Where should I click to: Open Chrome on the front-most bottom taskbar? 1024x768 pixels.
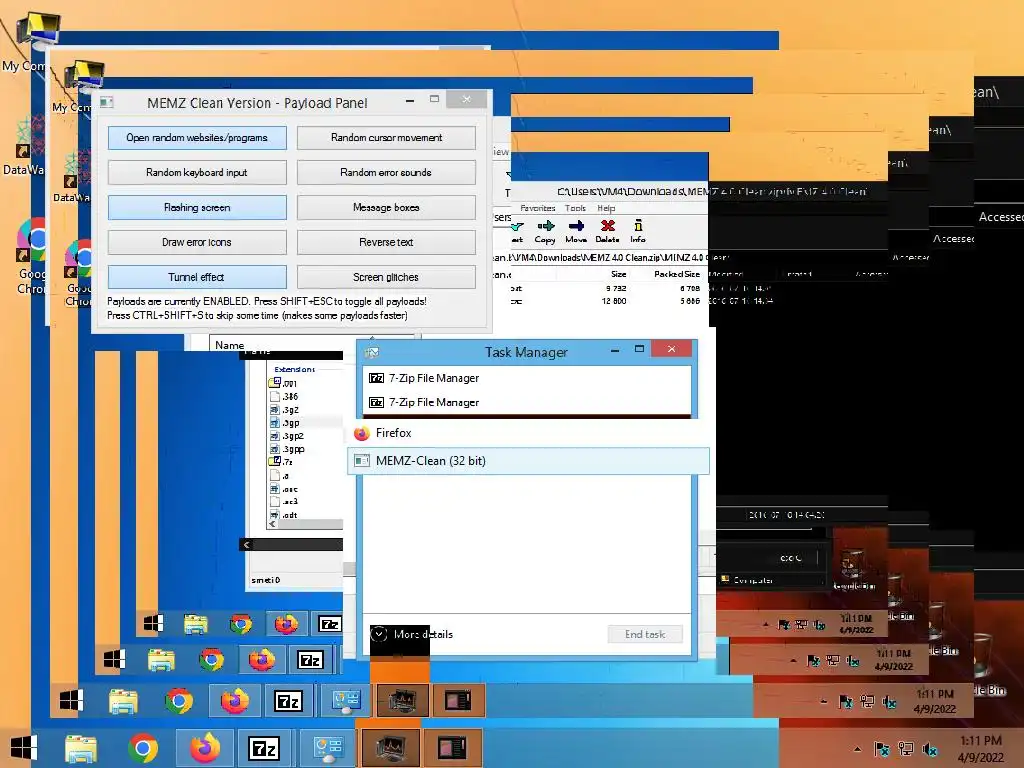[143, 748]
